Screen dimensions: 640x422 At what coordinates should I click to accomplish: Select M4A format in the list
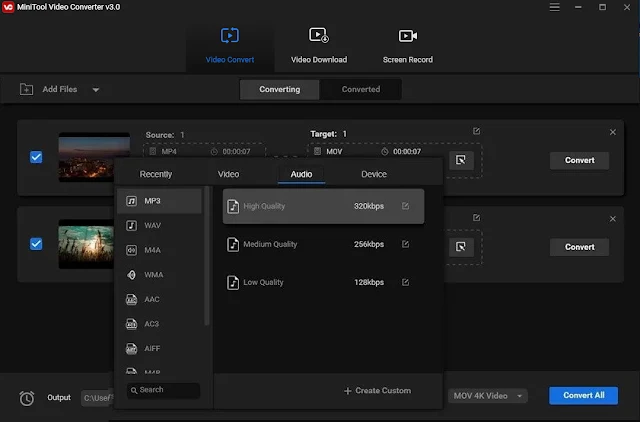tap(159, 250)
